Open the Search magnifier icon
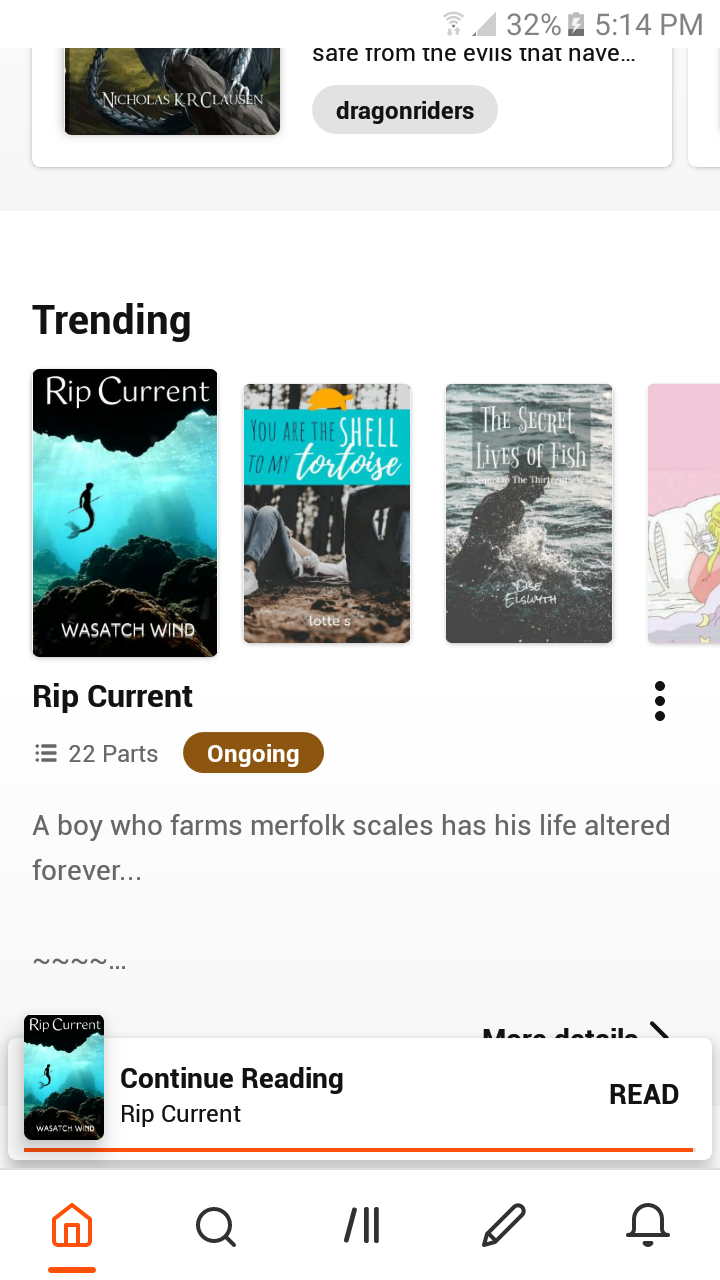The width and height of the screenshot is (720, 1280). click(x=215, y=1225)
